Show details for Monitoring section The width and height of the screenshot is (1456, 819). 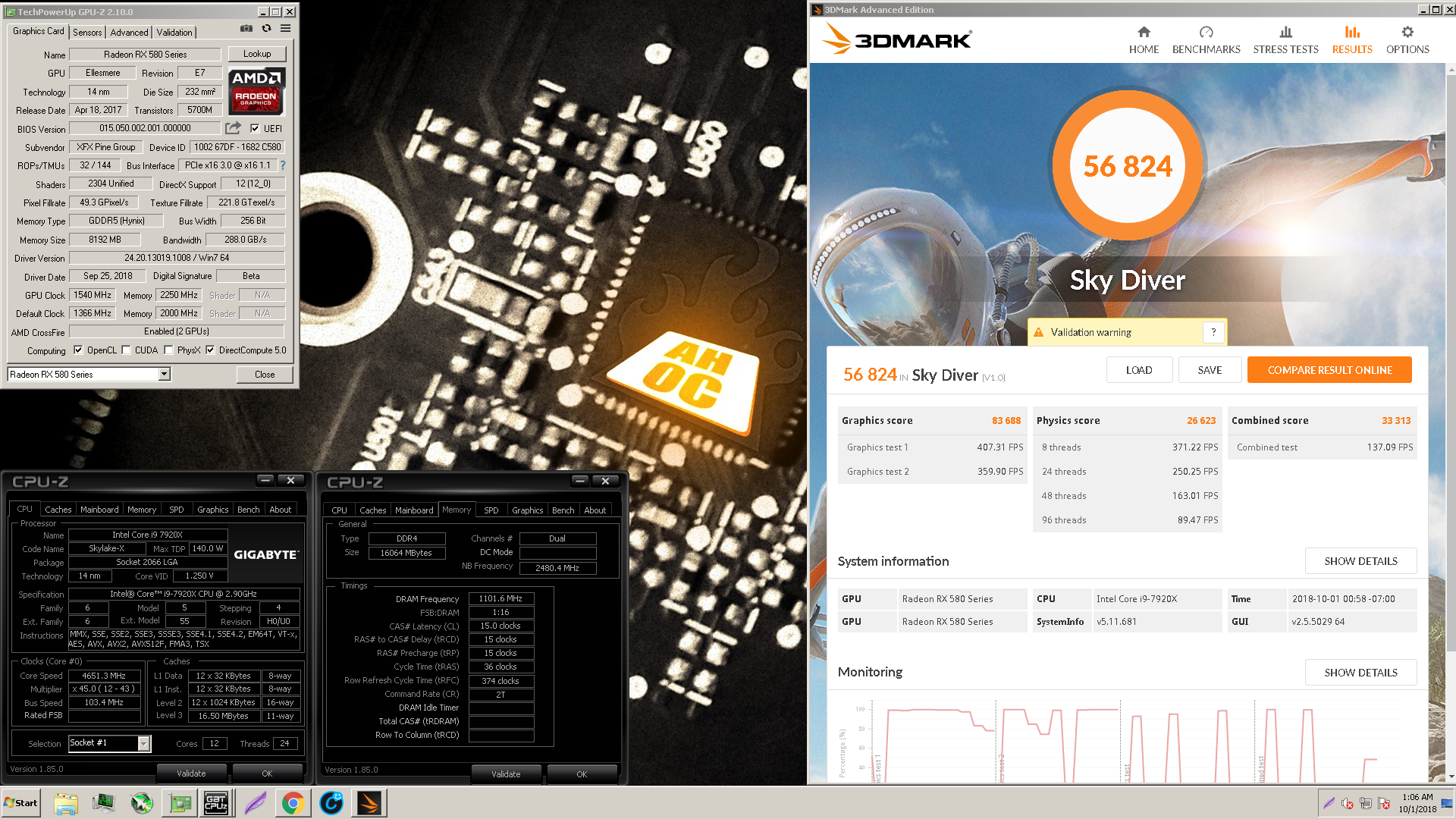coord(1360,673)
